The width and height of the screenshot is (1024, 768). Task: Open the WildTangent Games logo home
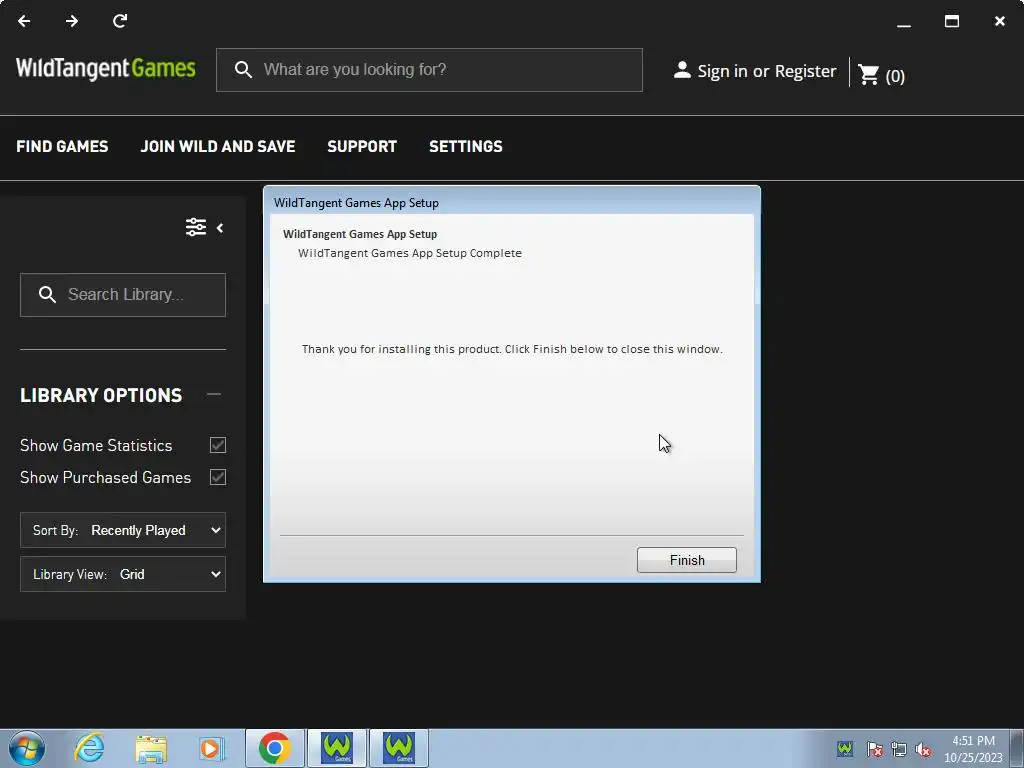point(106,69)
